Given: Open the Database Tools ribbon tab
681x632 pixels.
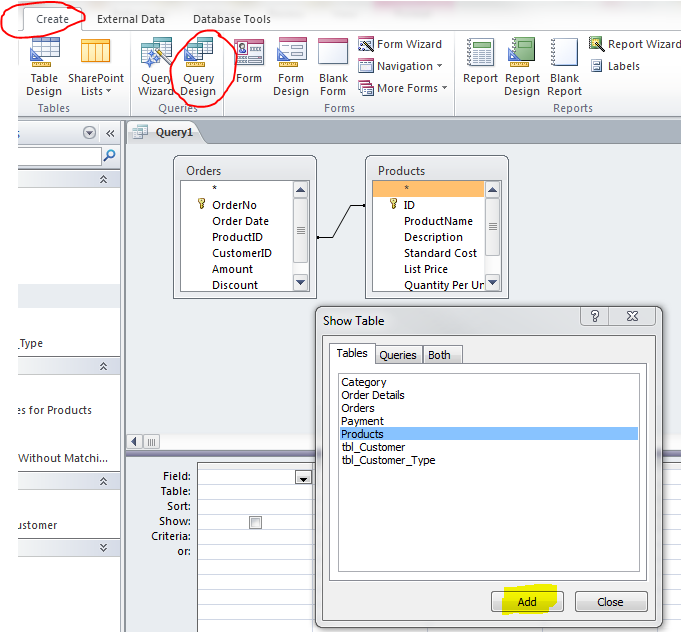Looking at the screenshot, I should click(x=231, y=19).
